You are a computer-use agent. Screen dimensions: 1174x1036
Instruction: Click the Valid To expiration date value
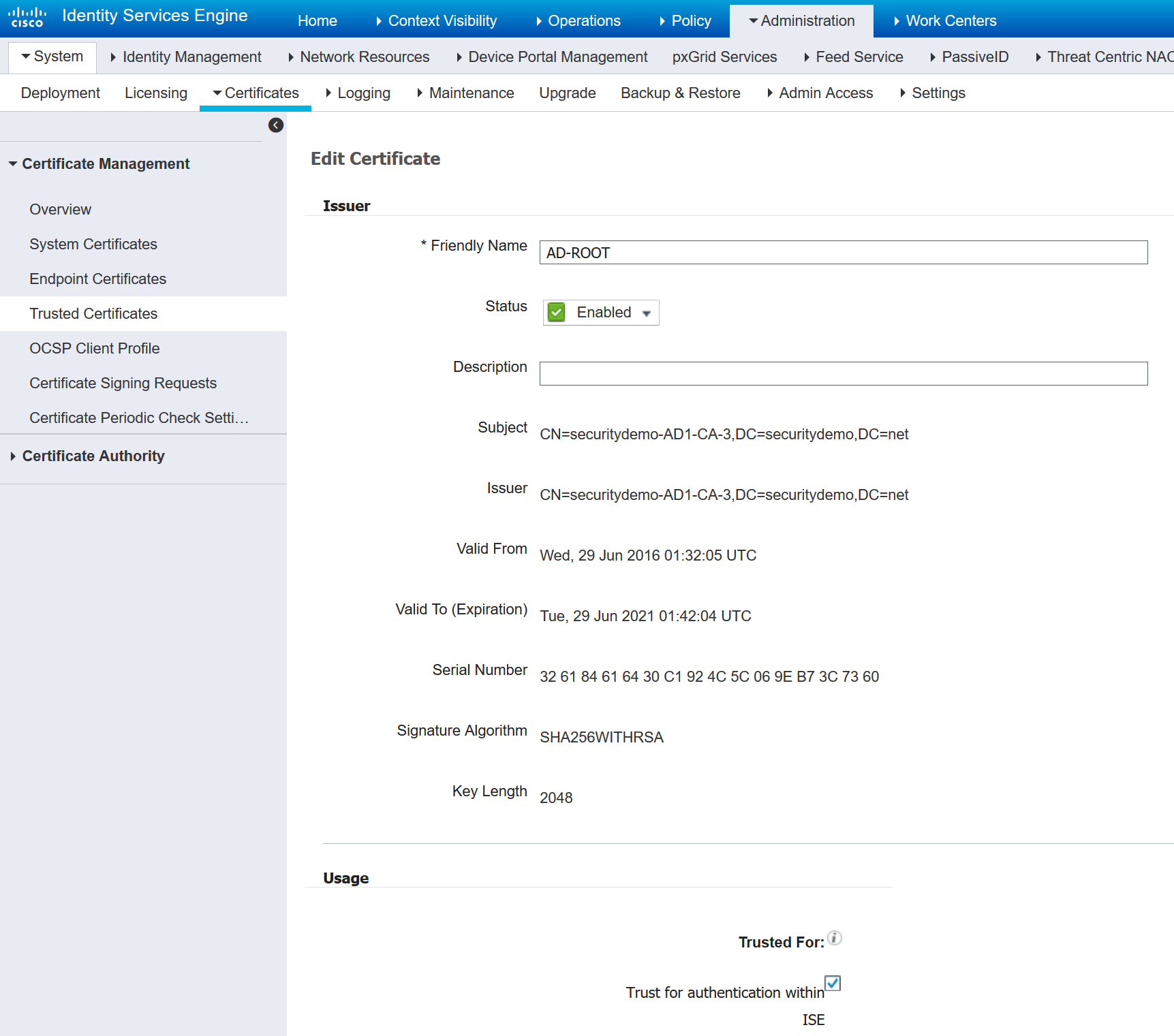pyautogui.click(x=645, y=616)
